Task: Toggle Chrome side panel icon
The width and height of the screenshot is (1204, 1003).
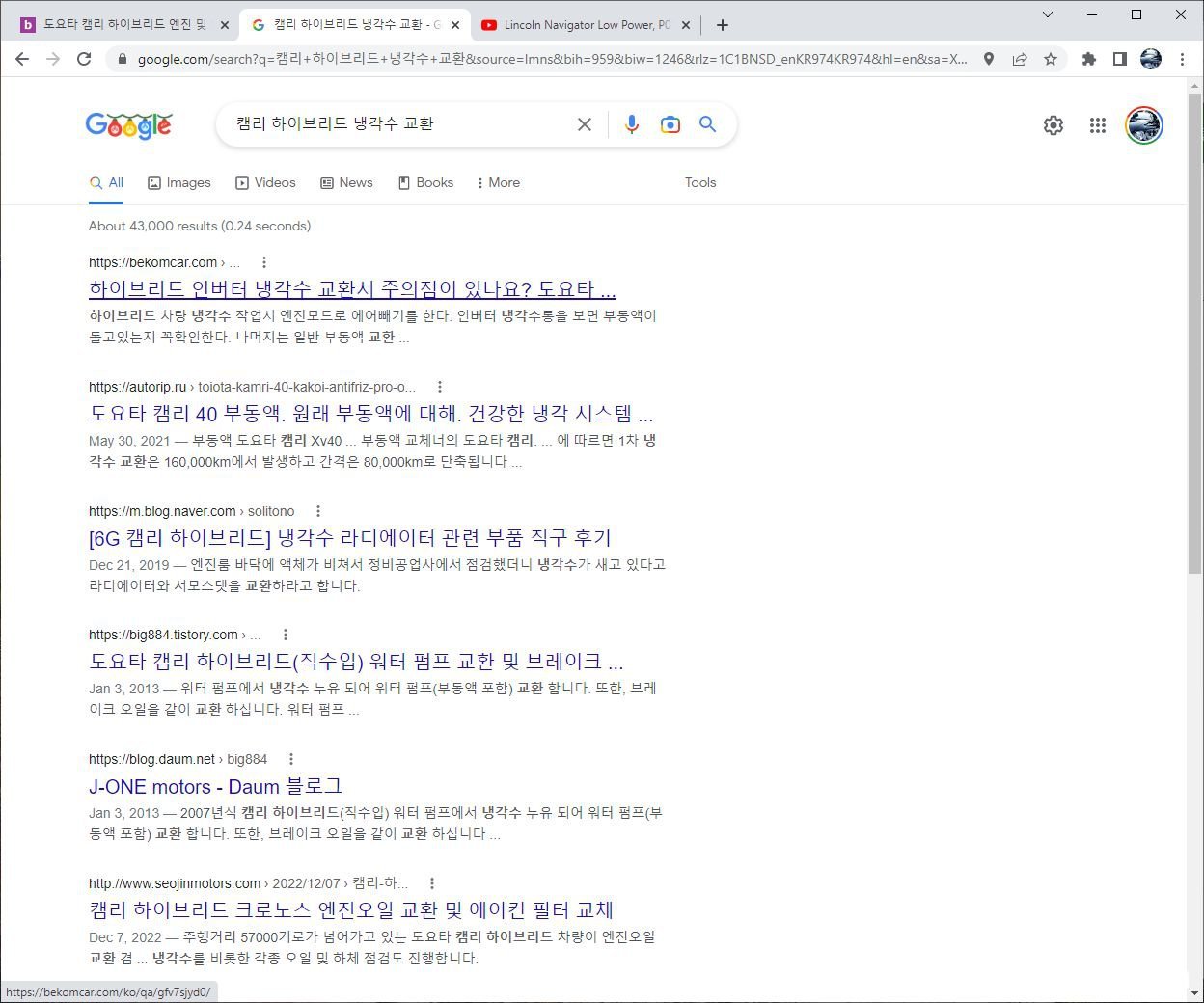Action: (1120, 59)
